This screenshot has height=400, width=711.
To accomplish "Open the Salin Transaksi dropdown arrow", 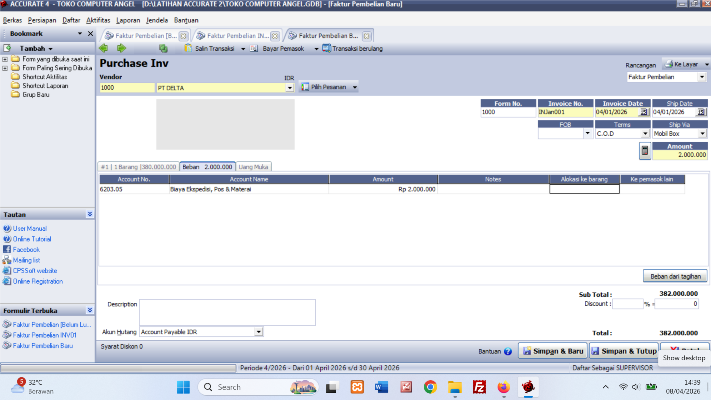I will (x=243, y=49).
